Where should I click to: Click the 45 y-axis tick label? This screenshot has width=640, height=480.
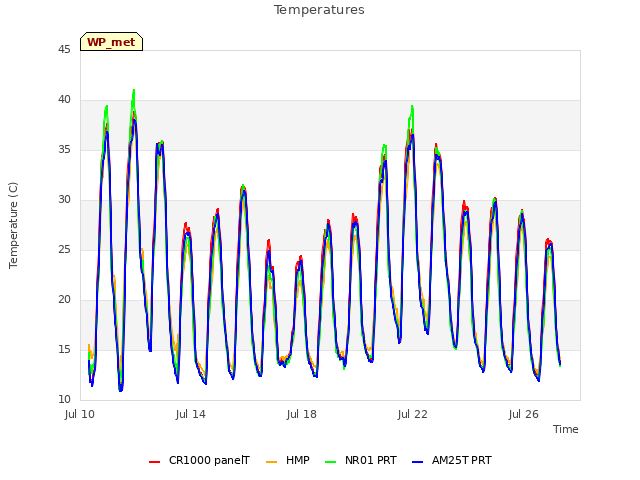point(64,50)
